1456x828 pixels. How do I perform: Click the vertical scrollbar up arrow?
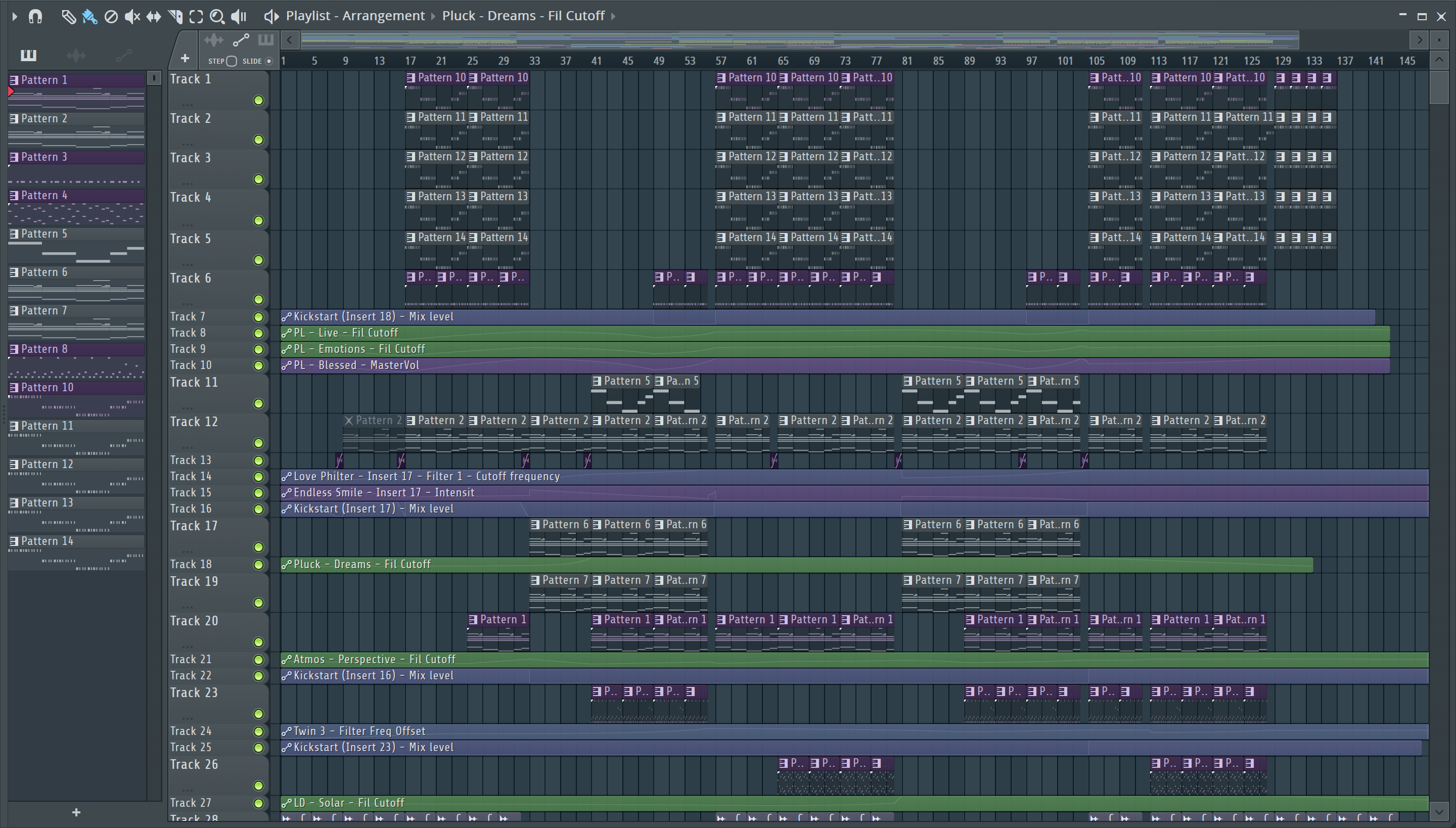click(1439, 60)
